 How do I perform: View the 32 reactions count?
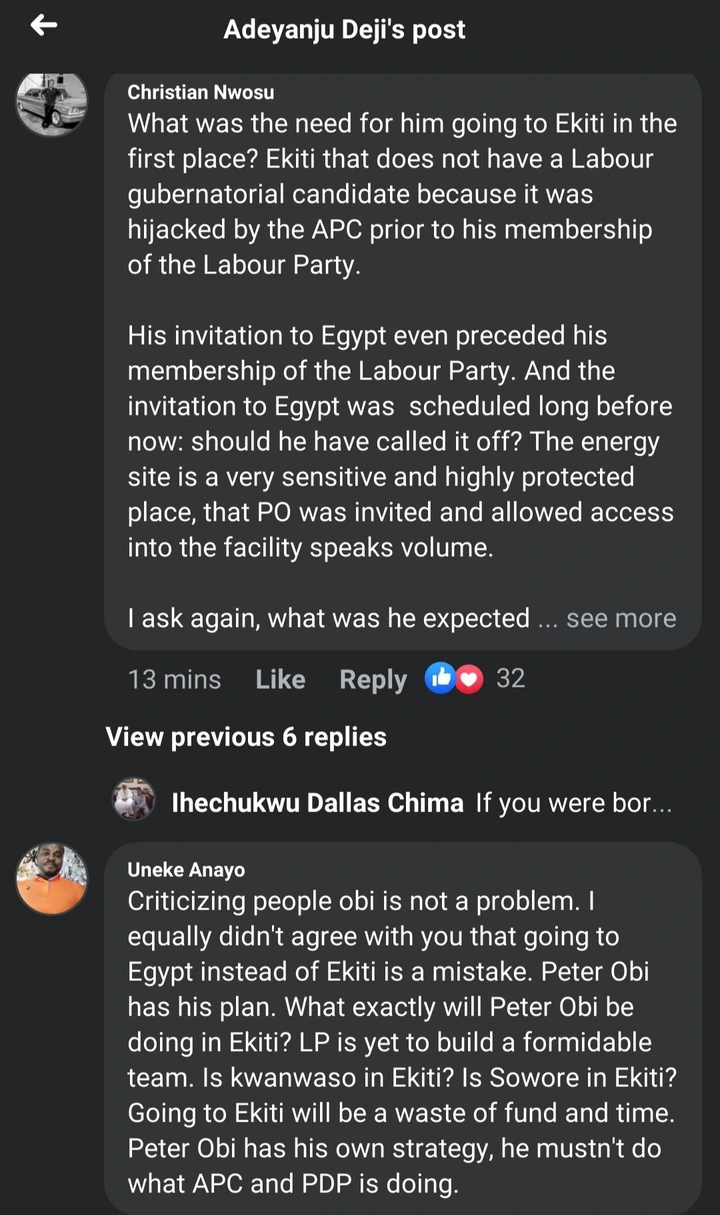click(510, 679)
